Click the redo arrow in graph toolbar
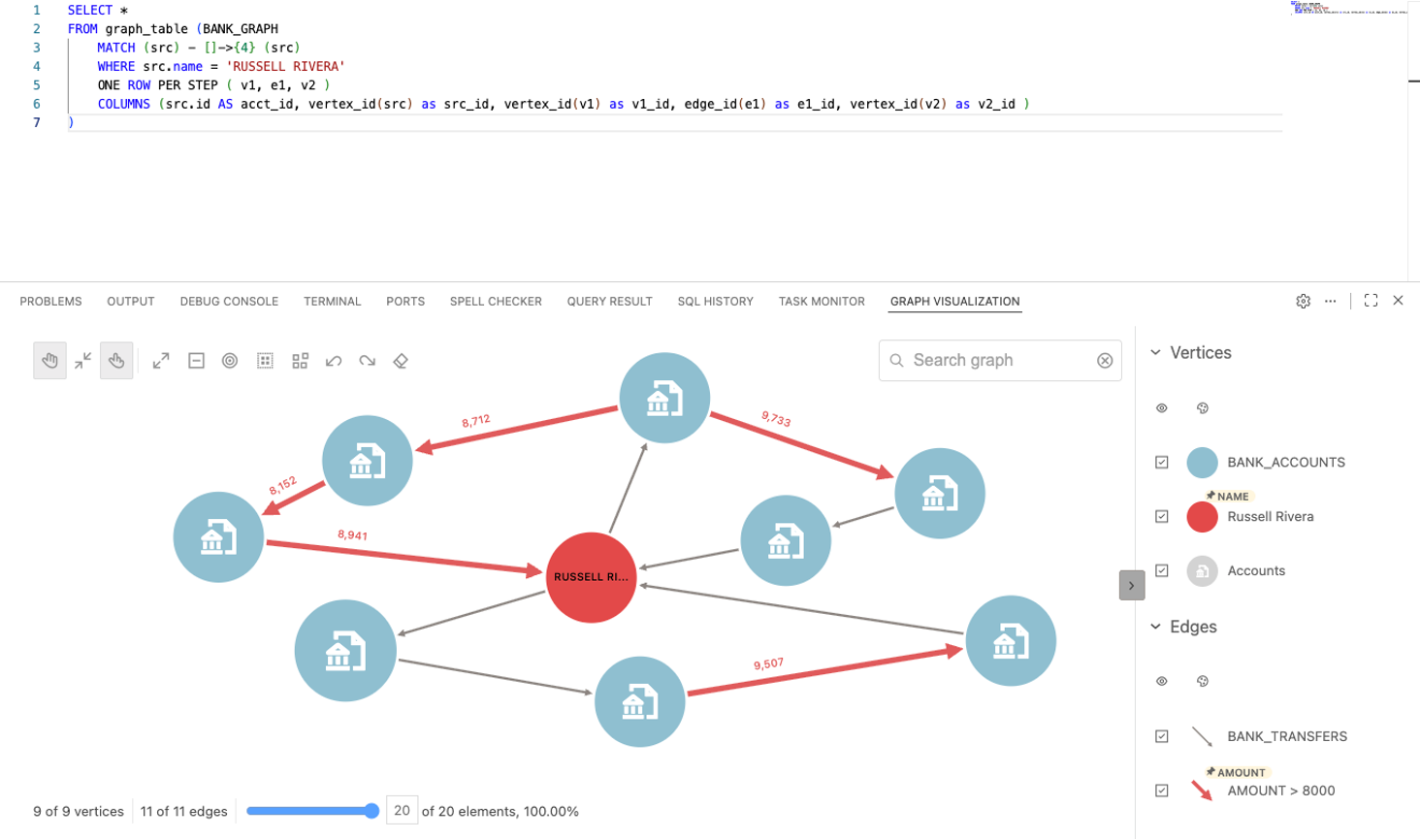 pos(367,361)
